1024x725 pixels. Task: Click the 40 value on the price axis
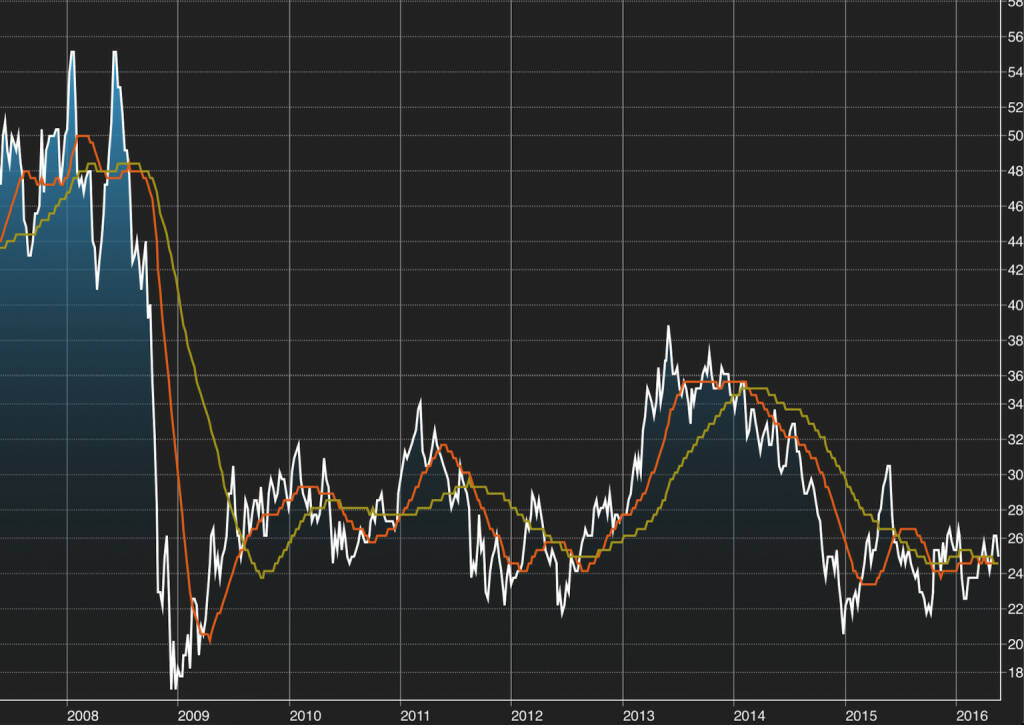(1015, 305)
